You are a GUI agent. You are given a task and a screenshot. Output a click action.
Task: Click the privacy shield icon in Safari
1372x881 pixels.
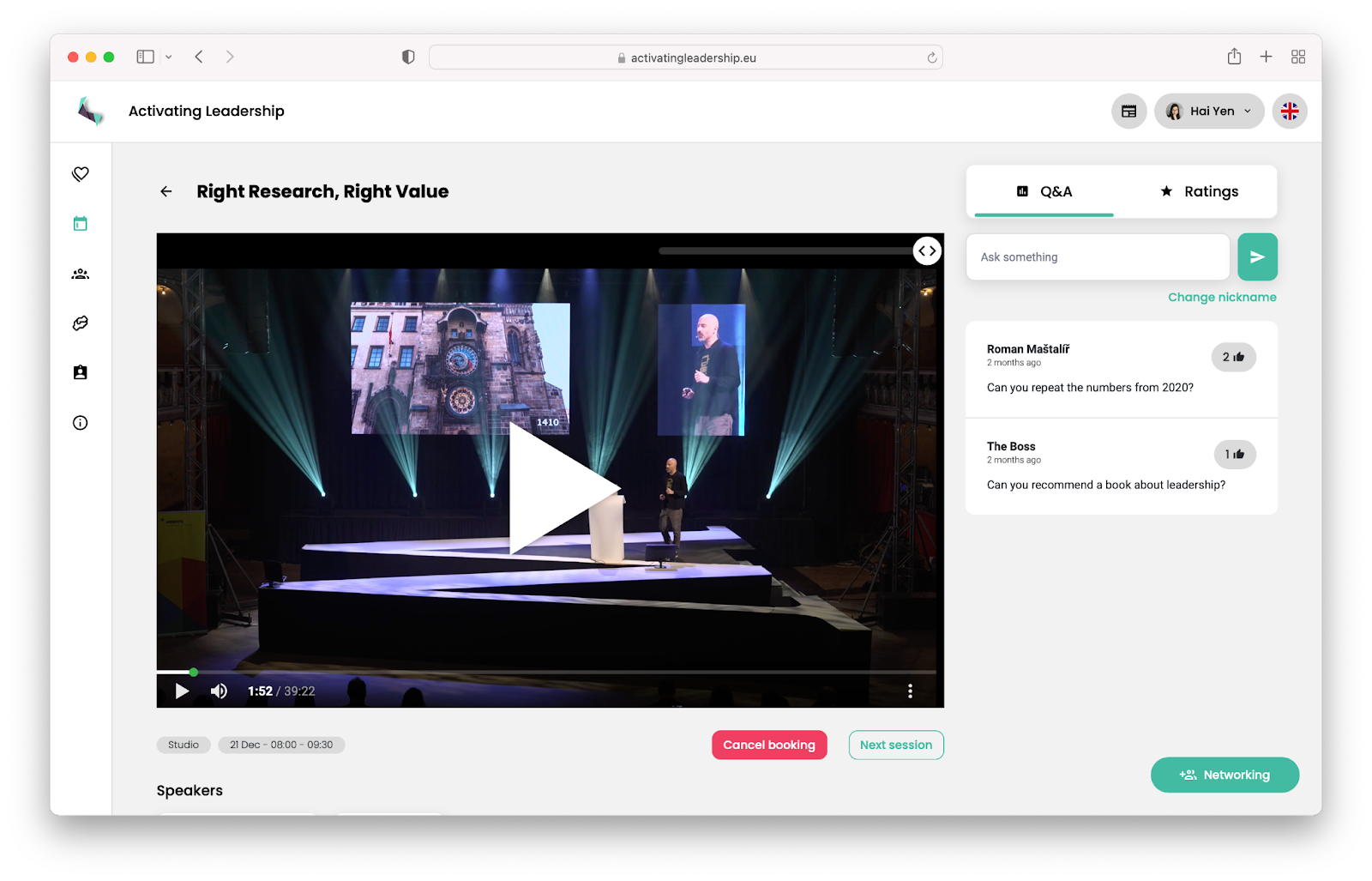[x=408, y=57]
